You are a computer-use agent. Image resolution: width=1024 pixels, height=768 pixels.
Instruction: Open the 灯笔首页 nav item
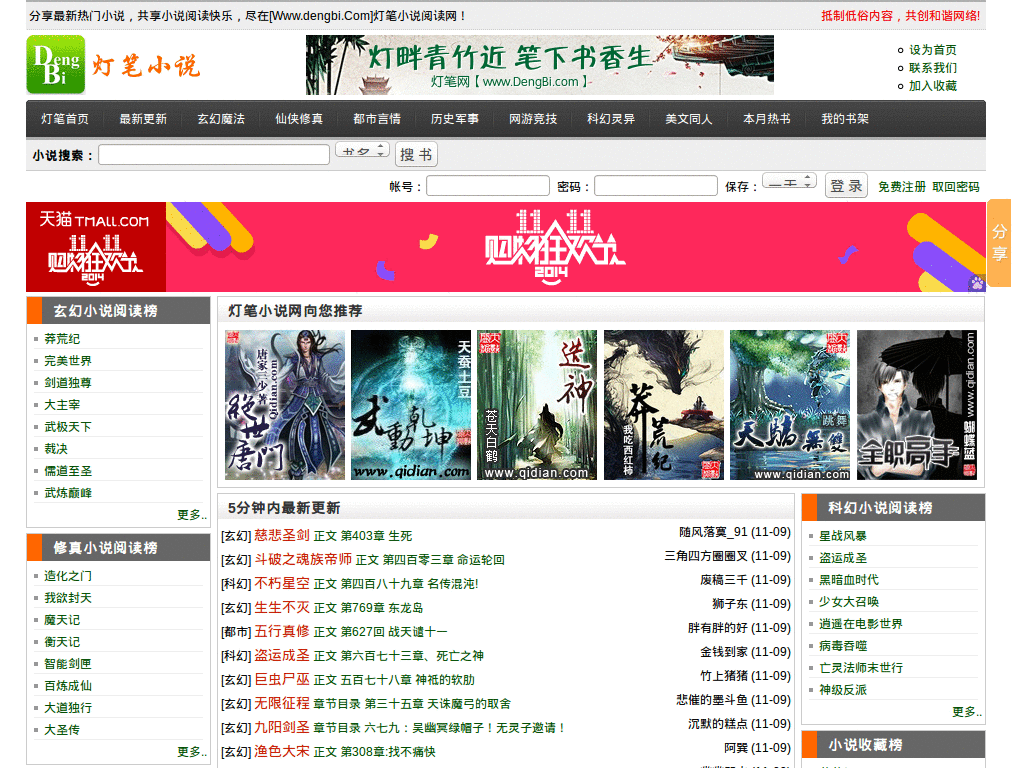pos(65,119)
